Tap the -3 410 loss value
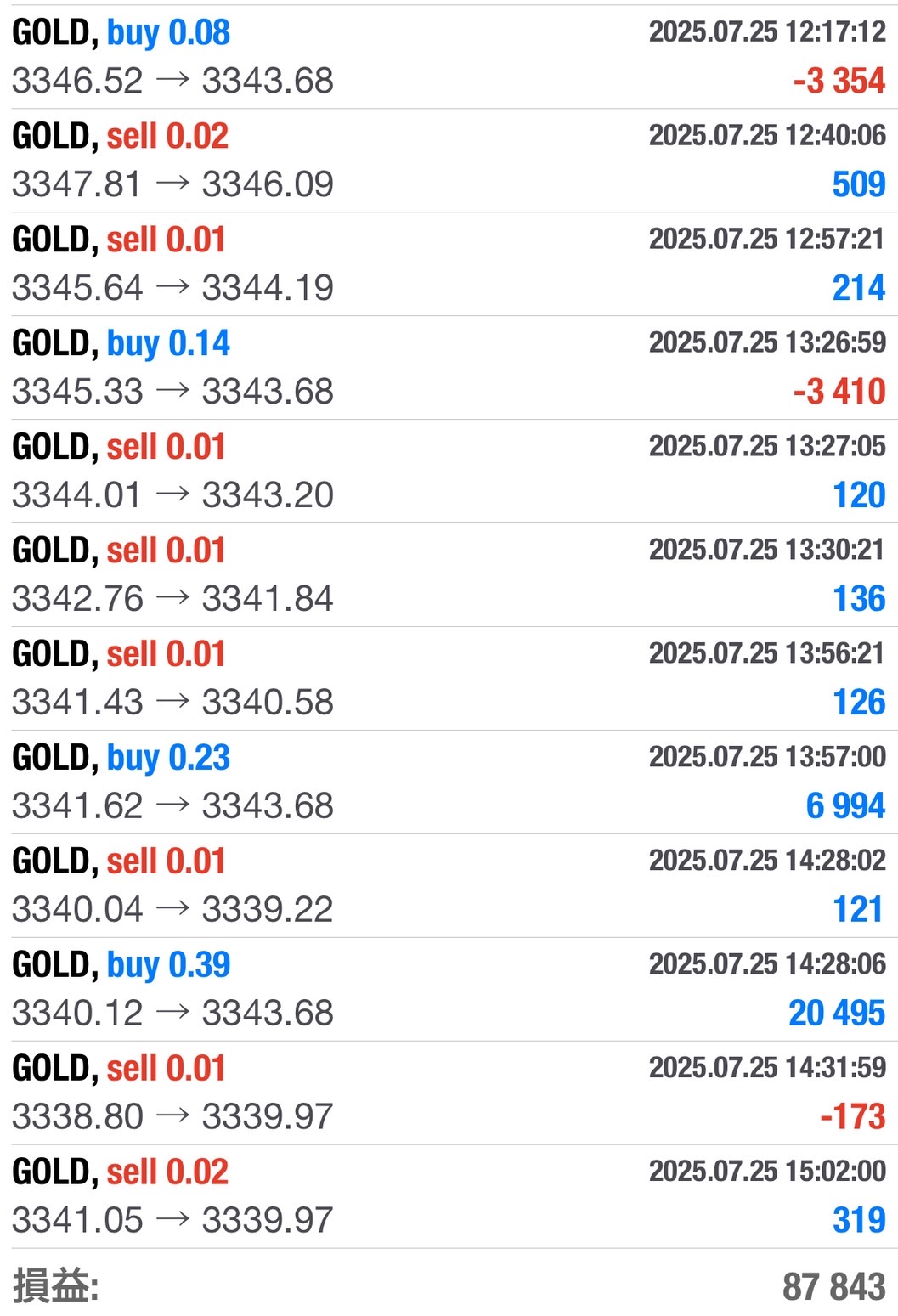 (x=839, y=392)
